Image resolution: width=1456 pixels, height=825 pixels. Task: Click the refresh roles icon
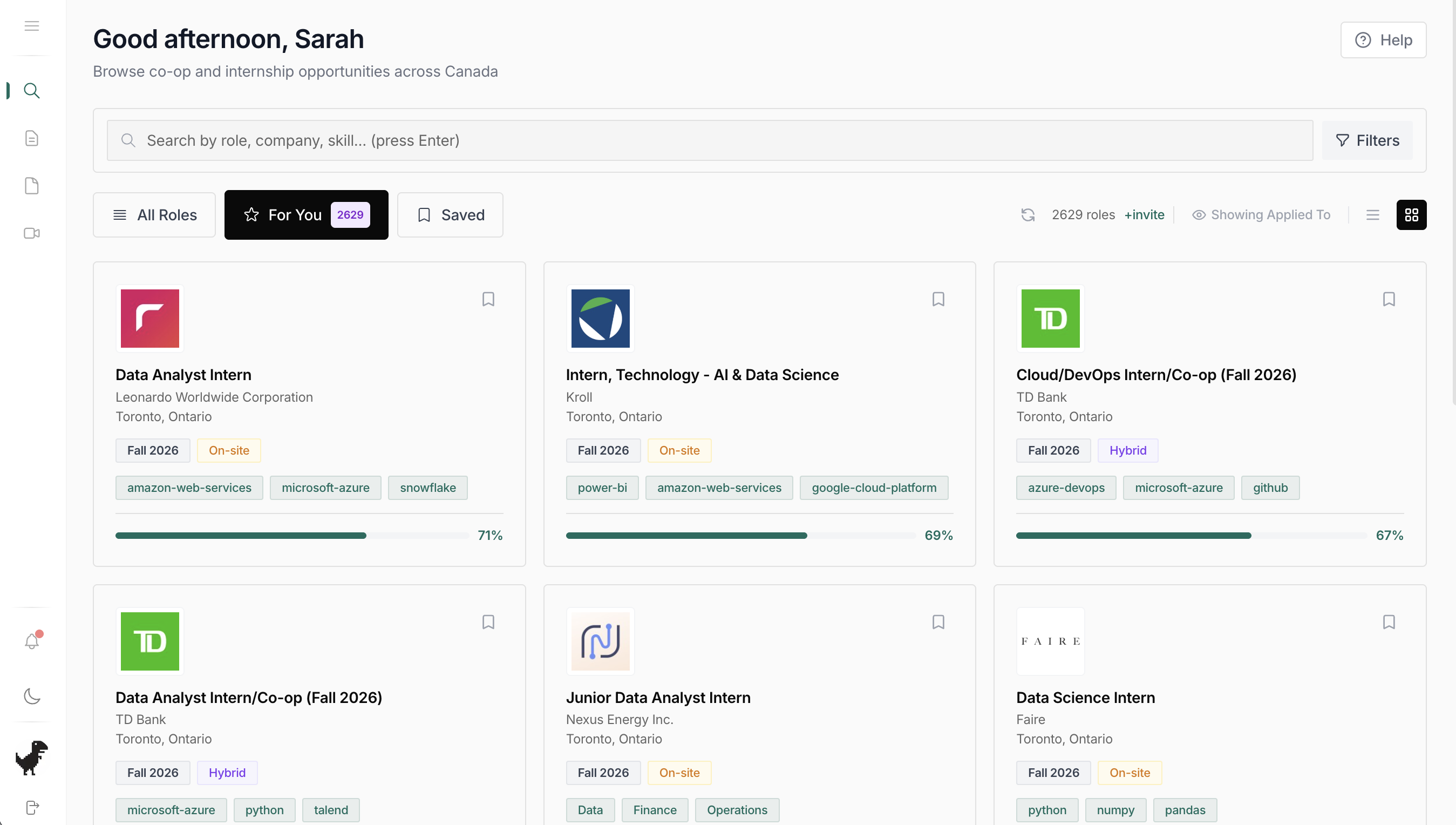tap(1028, 215)
